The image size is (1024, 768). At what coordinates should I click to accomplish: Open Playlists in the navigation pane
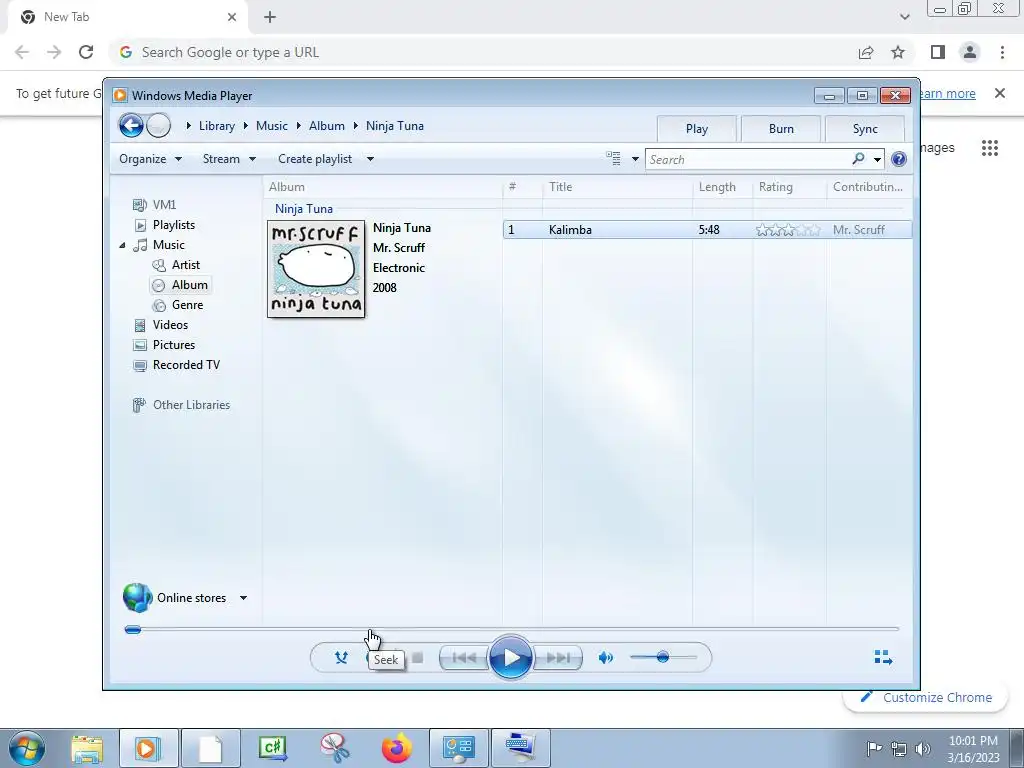point(174,225)
